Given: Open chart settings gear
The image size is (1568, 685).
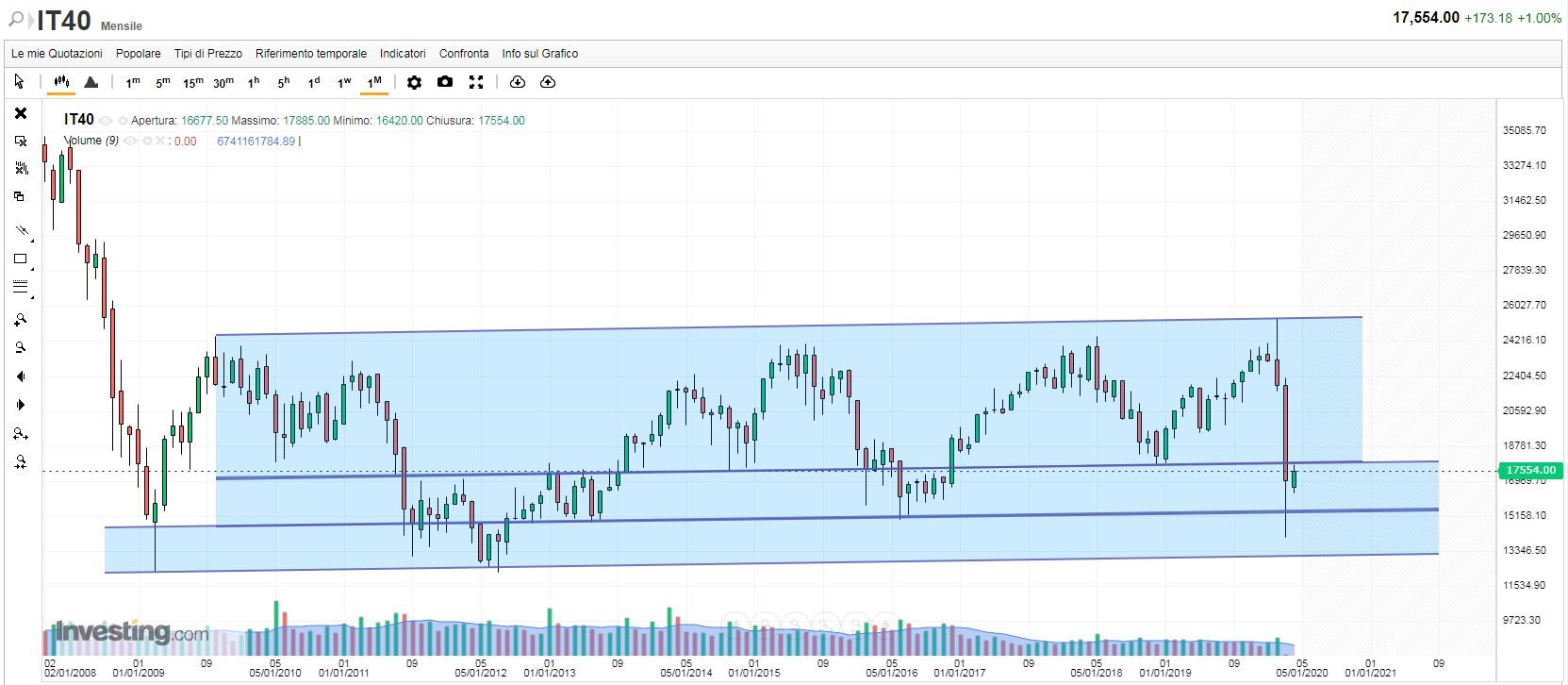Looking at the screenshot, I should pos(414,82).
